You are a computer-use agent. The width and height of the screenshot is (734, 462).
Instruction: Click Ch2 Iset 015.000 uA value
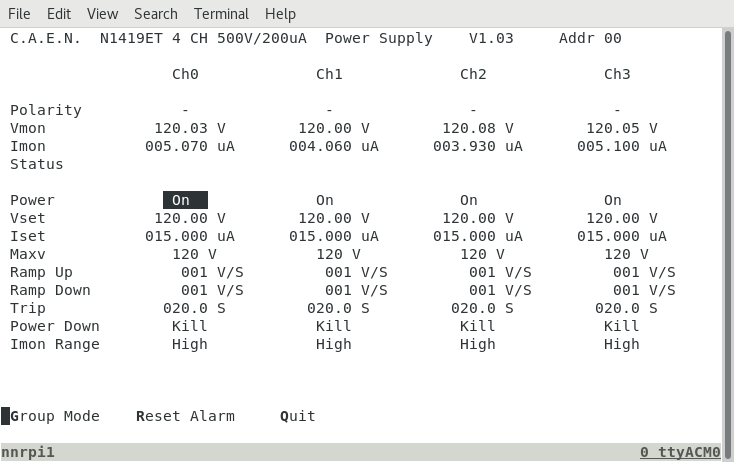pos(477,236)
